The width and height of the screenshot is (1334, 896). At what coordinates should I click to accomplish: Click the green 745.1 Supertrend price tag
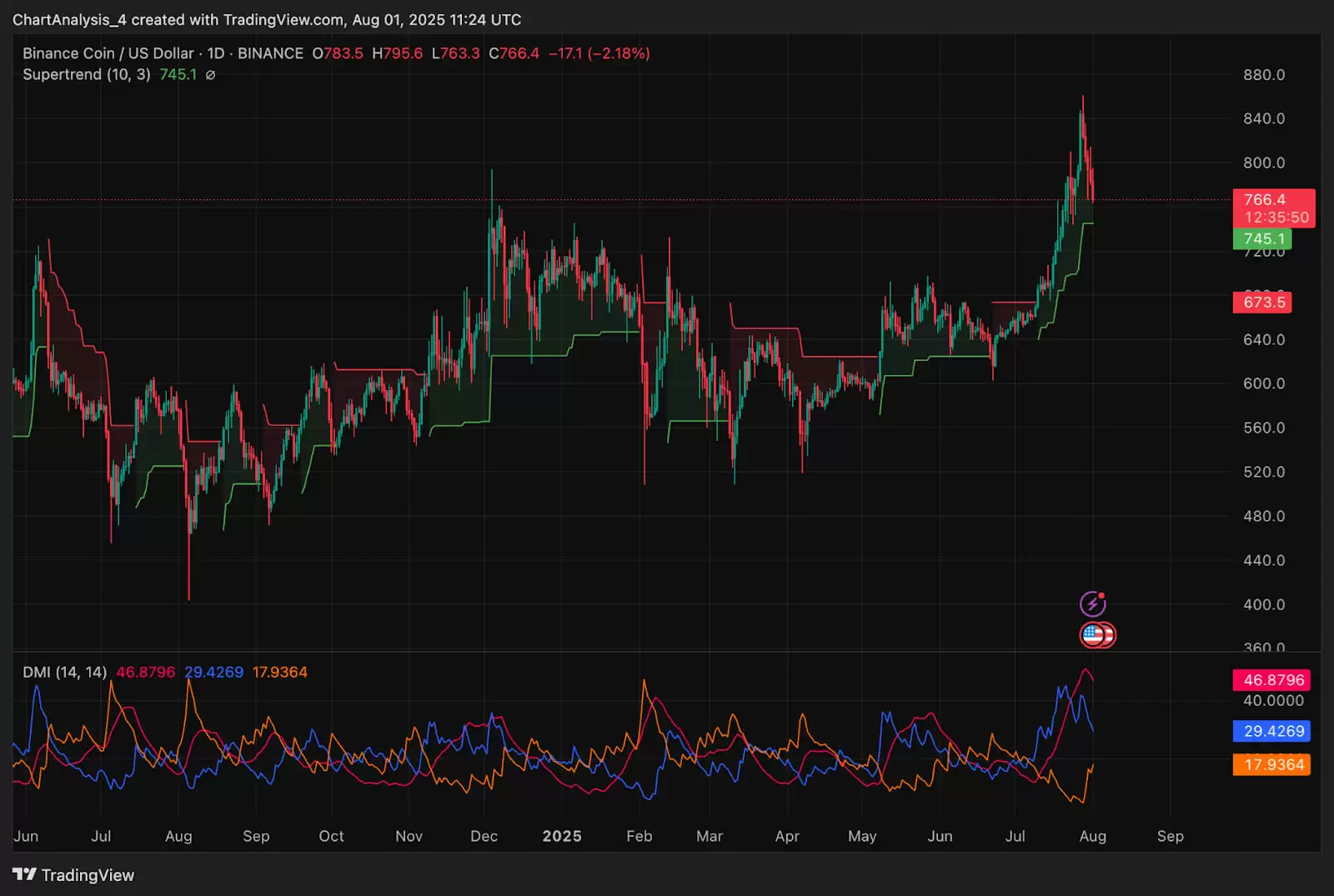click(1262, 239)
